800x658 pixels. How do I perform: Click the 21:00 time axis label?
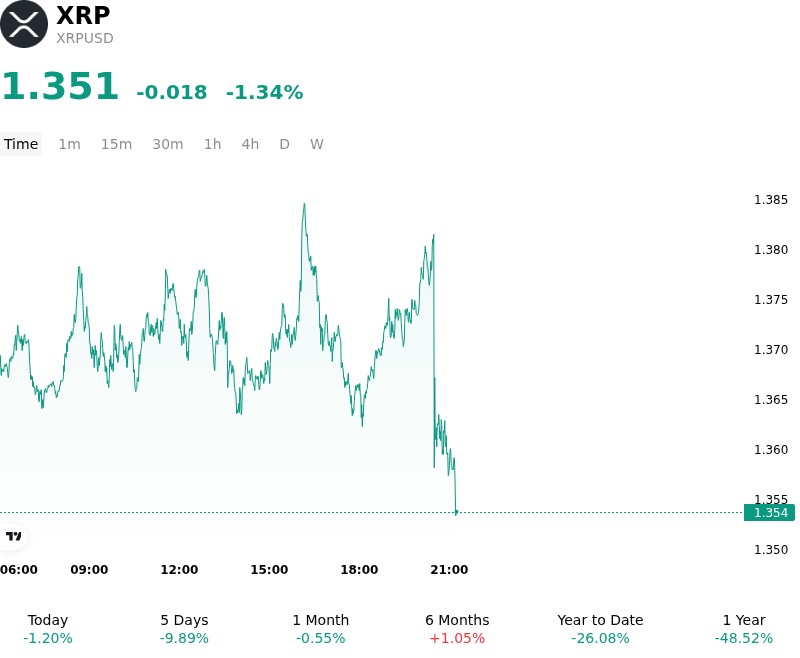point(449,569)
